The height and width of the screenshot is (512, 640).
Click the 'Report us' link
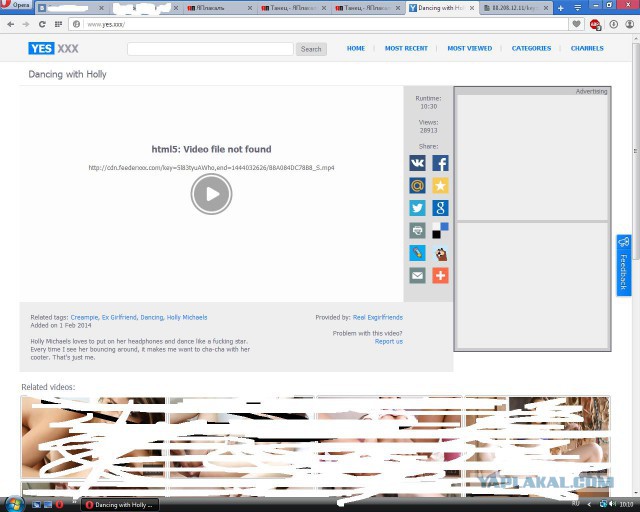pos(389,341)
